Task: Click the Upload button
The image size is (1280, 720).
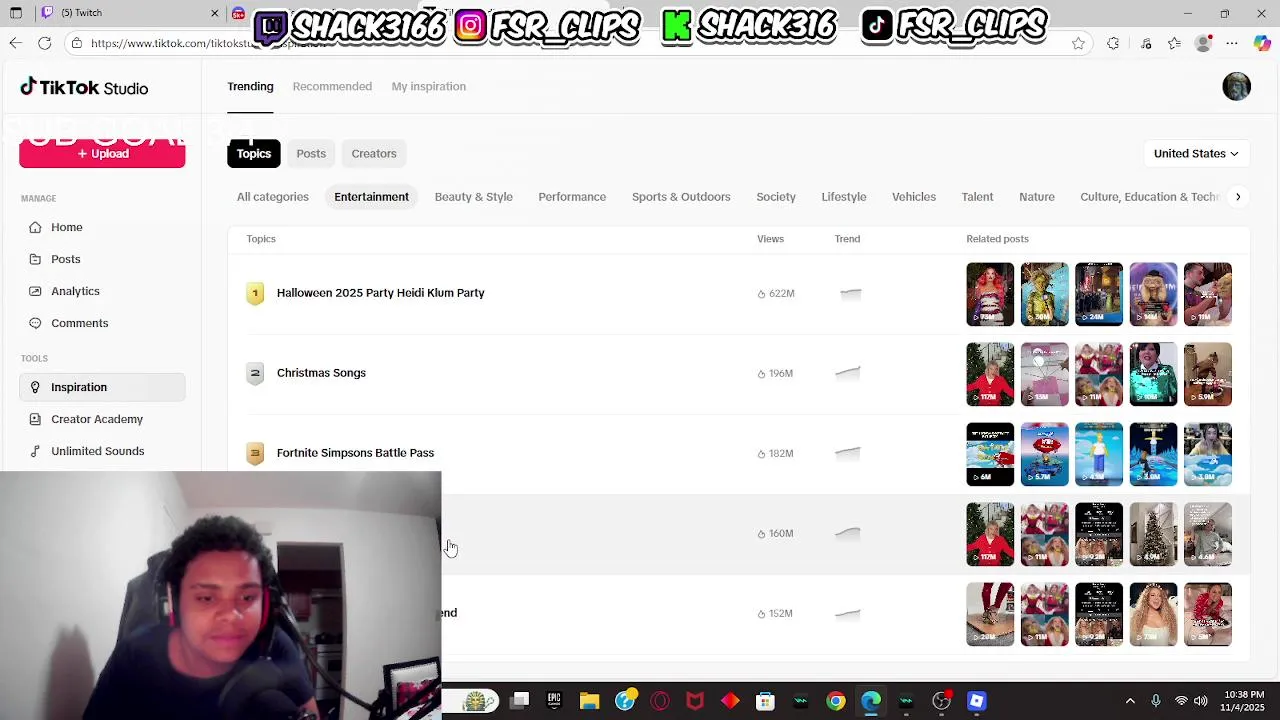Action: (x=102, y=154)
